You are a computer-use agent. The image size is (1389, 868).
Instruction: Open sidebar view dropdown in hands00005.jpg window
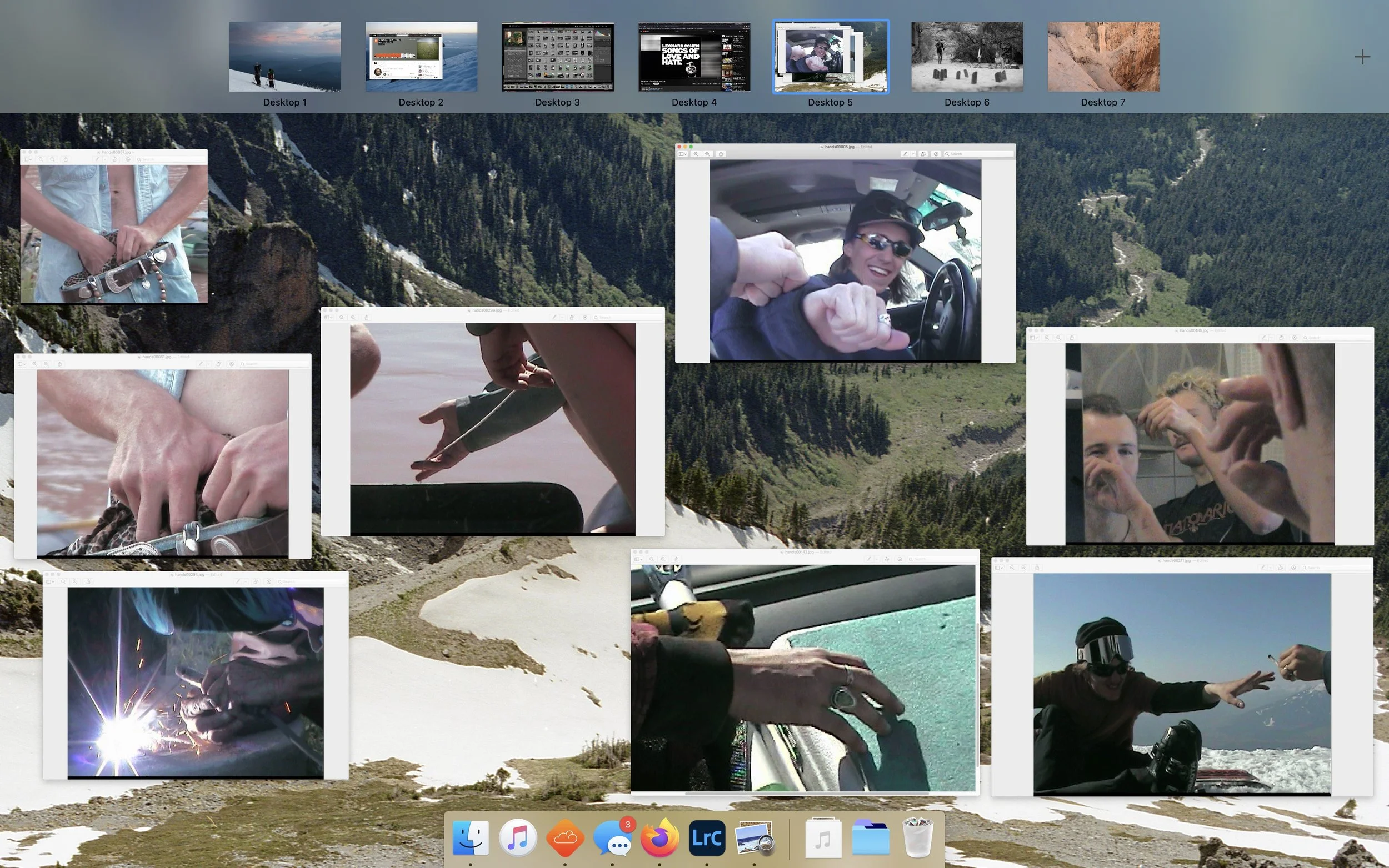pos(683,154)
